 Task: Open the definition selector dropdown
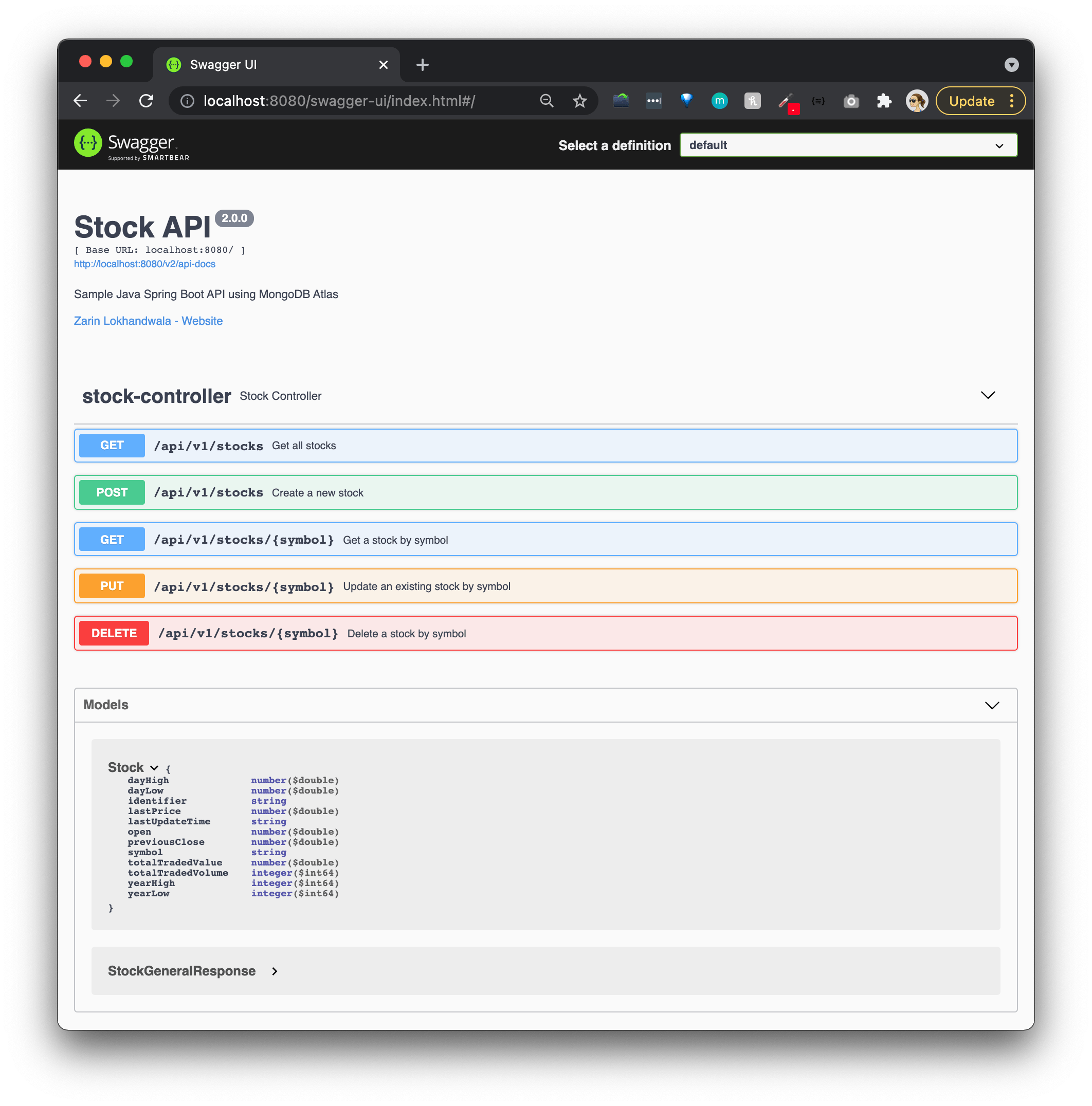point(848,145)
